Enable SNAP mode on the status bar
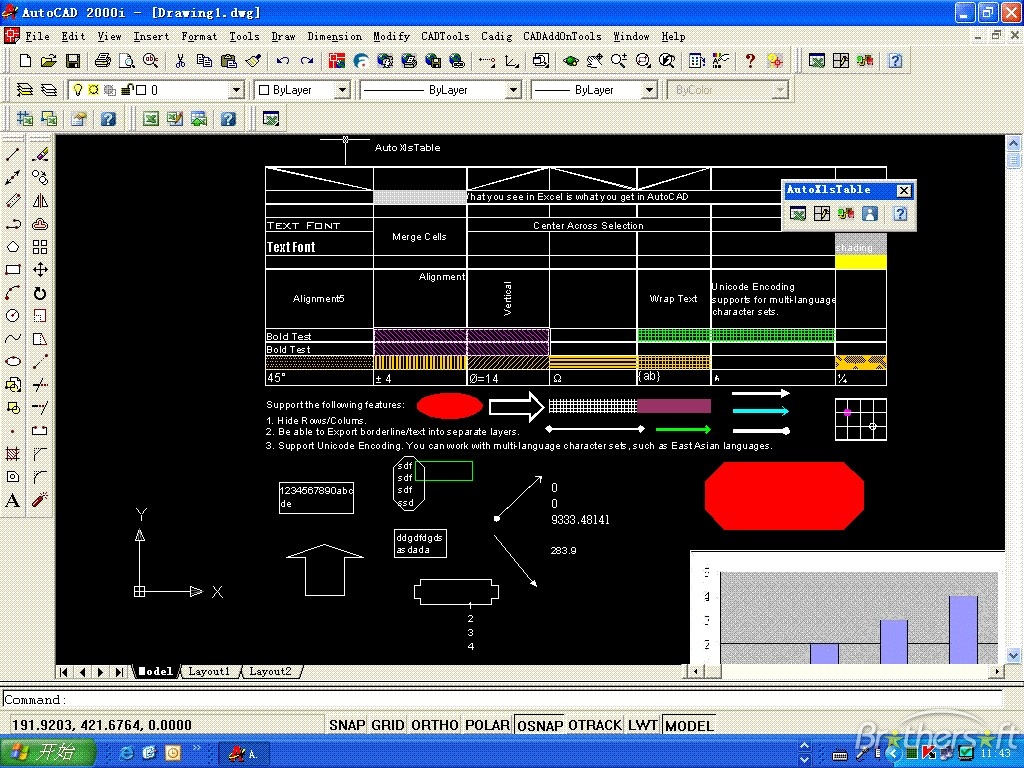 click(346, 724)
